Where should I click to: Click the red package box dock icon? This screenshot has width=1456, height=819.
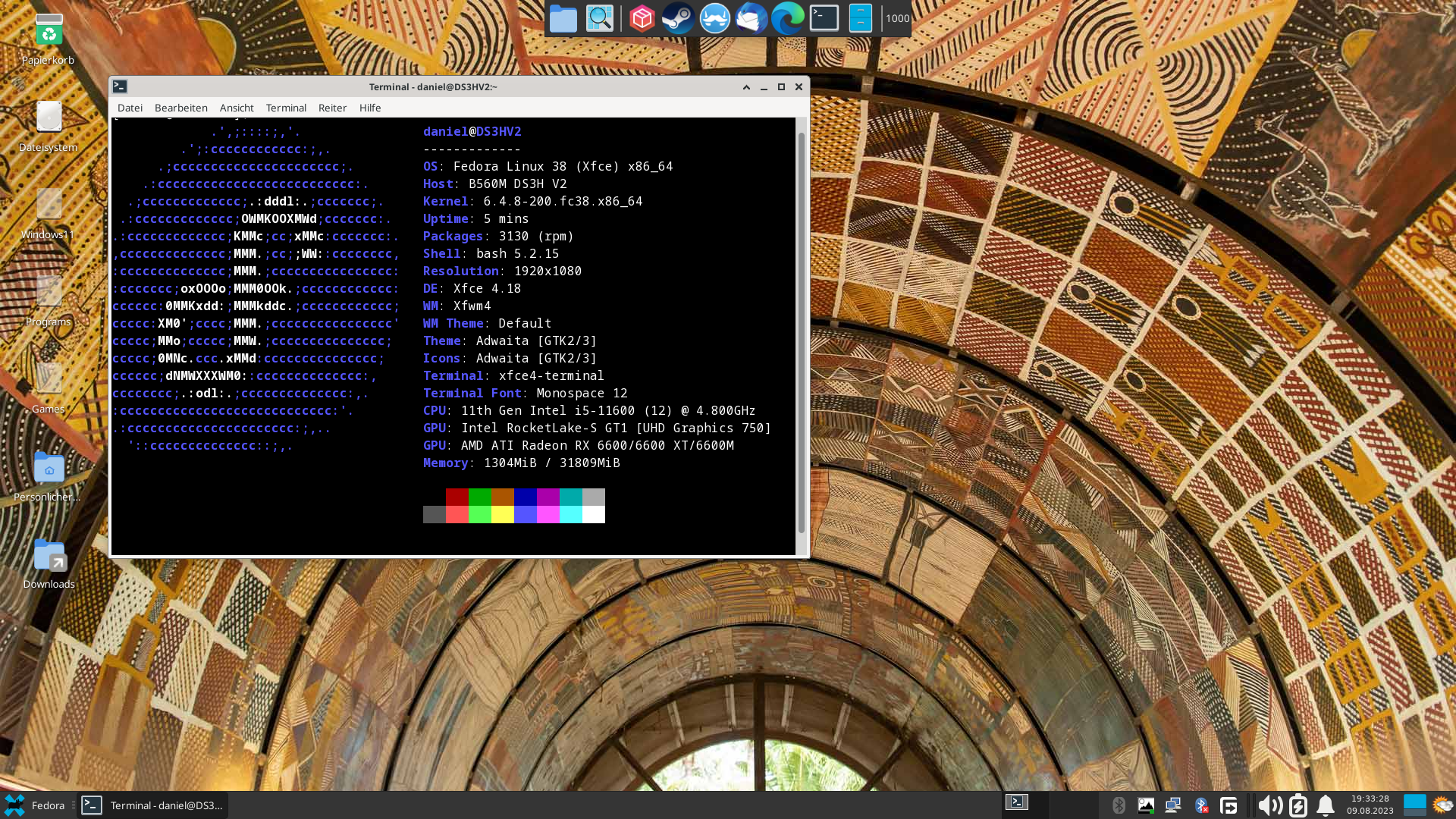coord(642,18)
